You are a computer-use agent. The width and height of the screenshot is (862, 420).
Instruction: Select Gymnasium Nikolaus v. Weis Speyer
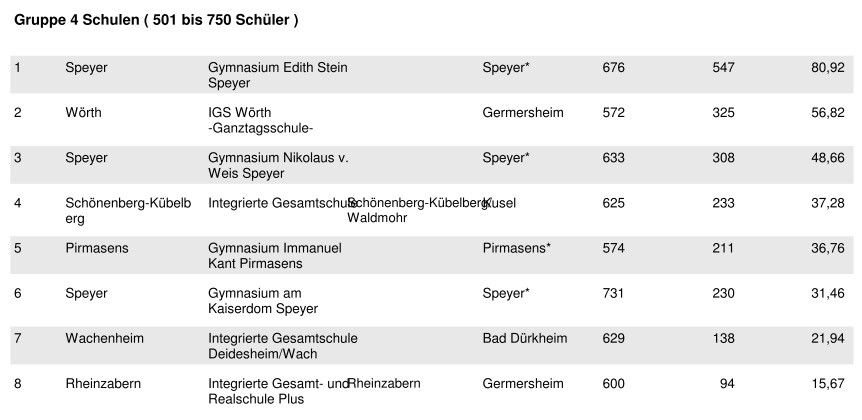278,165
